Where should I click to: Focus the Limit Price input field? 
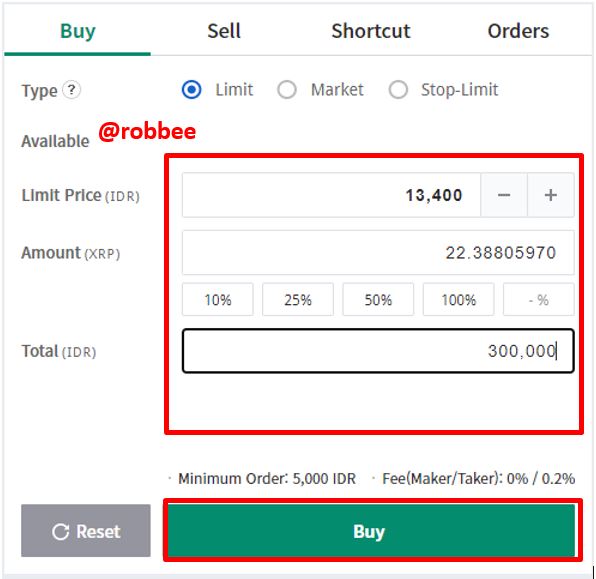pyautogui.click(x=331, y=195)
